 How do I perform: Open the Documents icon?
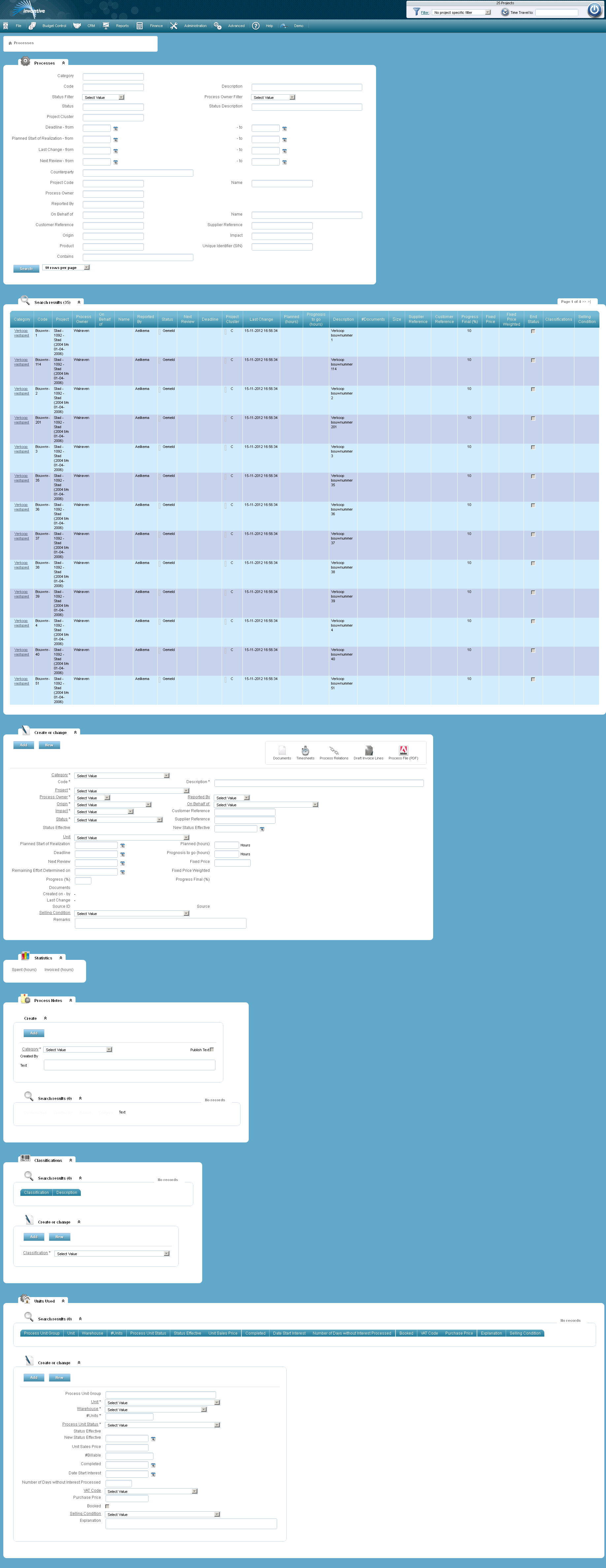[282, 750]
